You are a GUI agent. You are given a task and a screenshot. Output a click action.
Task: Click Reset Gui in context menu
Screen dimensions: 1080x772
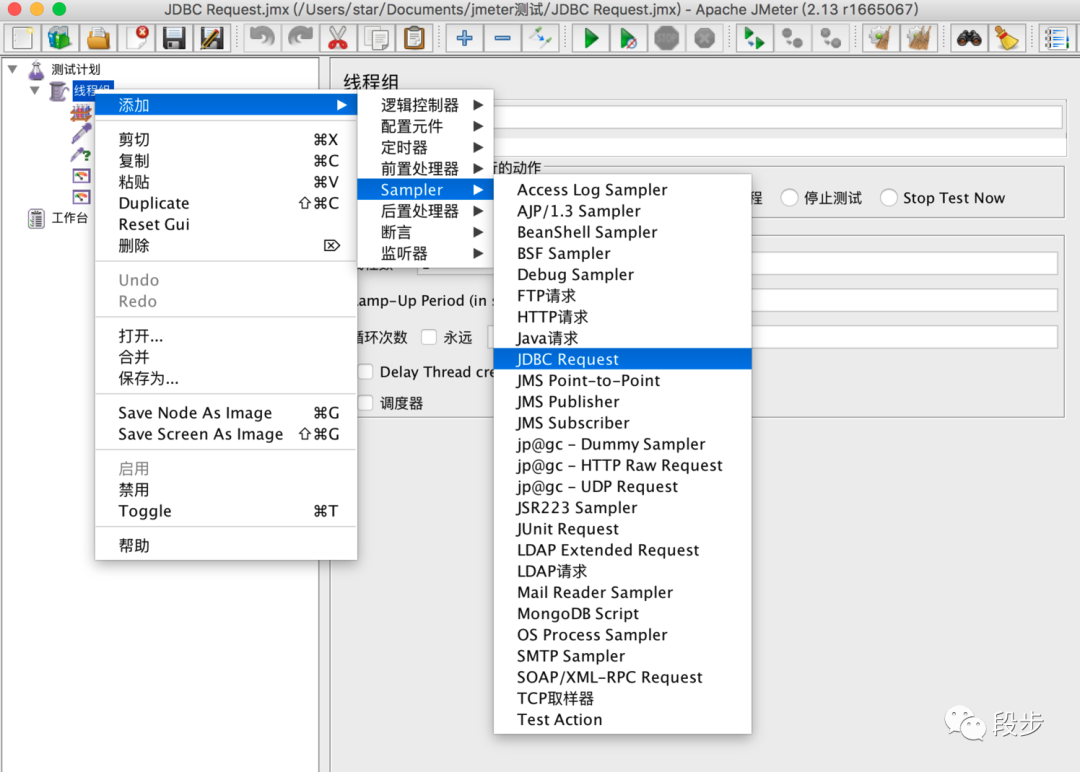[x=226, y=224]
